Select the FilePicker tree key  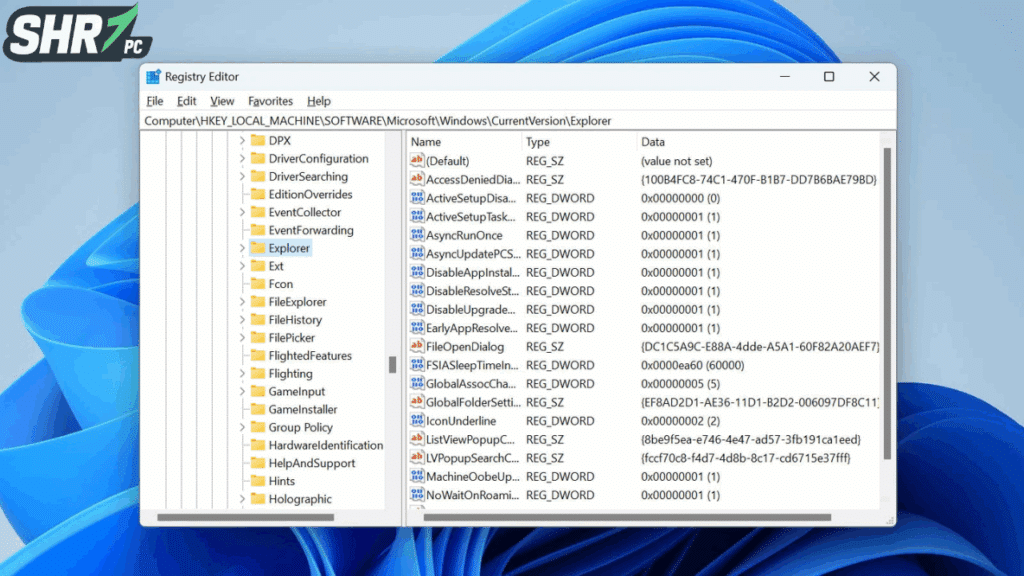291,338
